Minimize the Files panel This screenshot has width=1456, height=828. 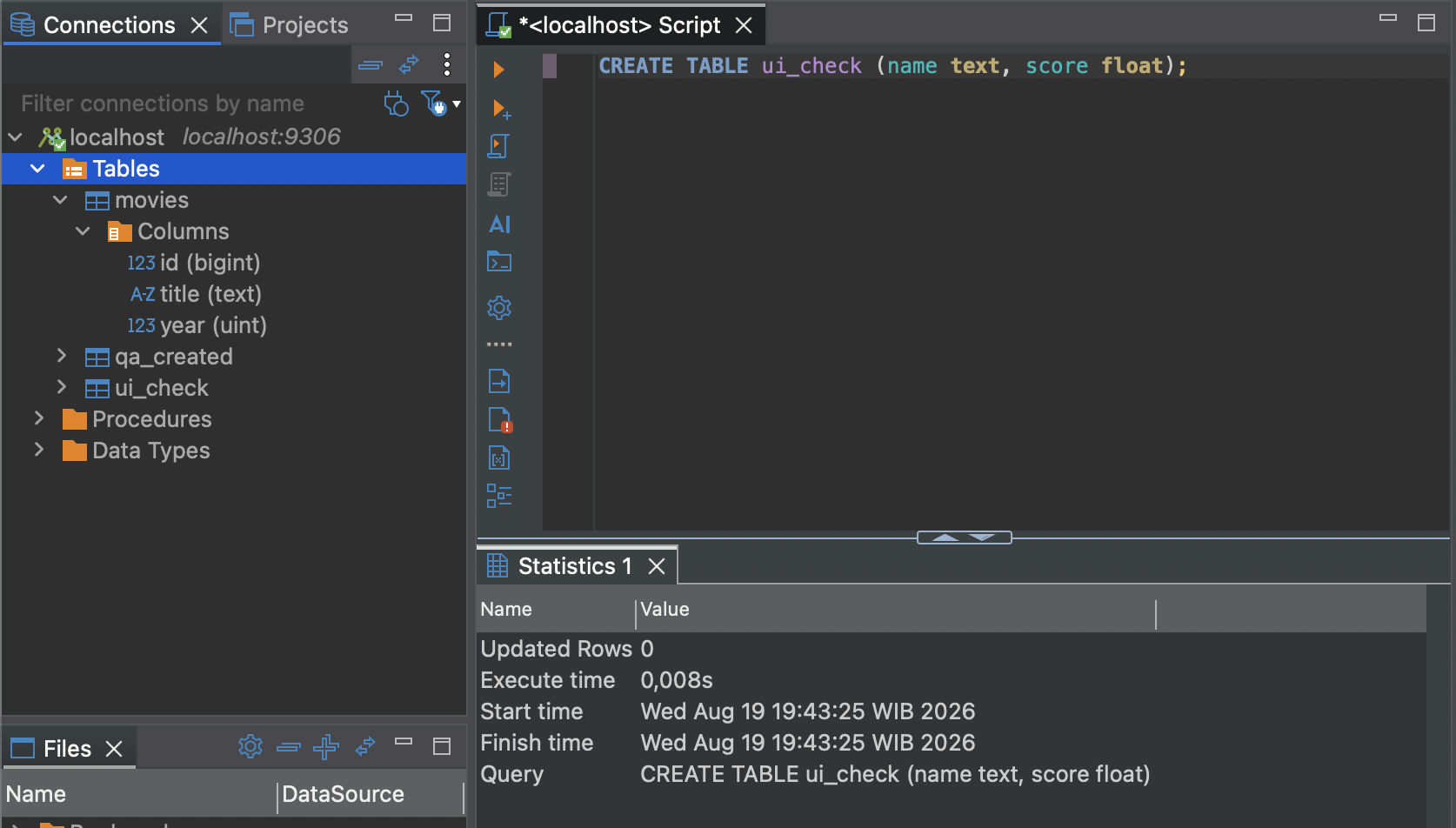pyautogui.click(x=404, y=742)
